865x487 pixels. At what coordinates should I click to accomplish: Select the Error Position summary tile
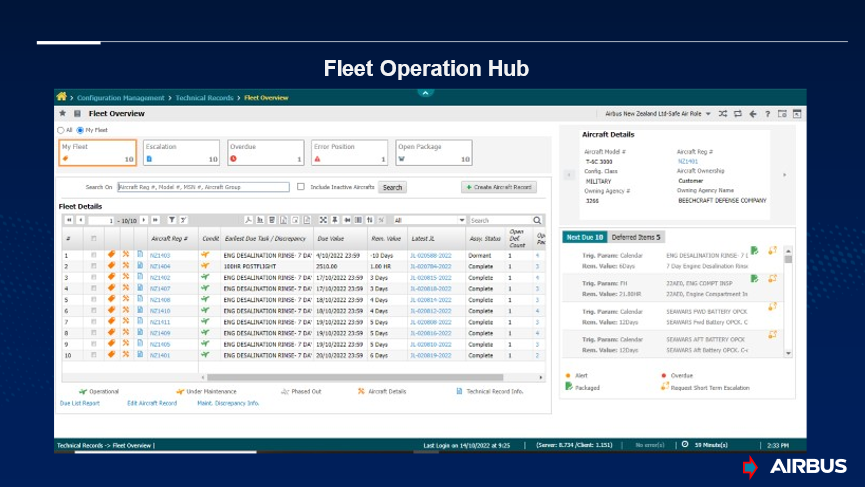click(350, 152)
